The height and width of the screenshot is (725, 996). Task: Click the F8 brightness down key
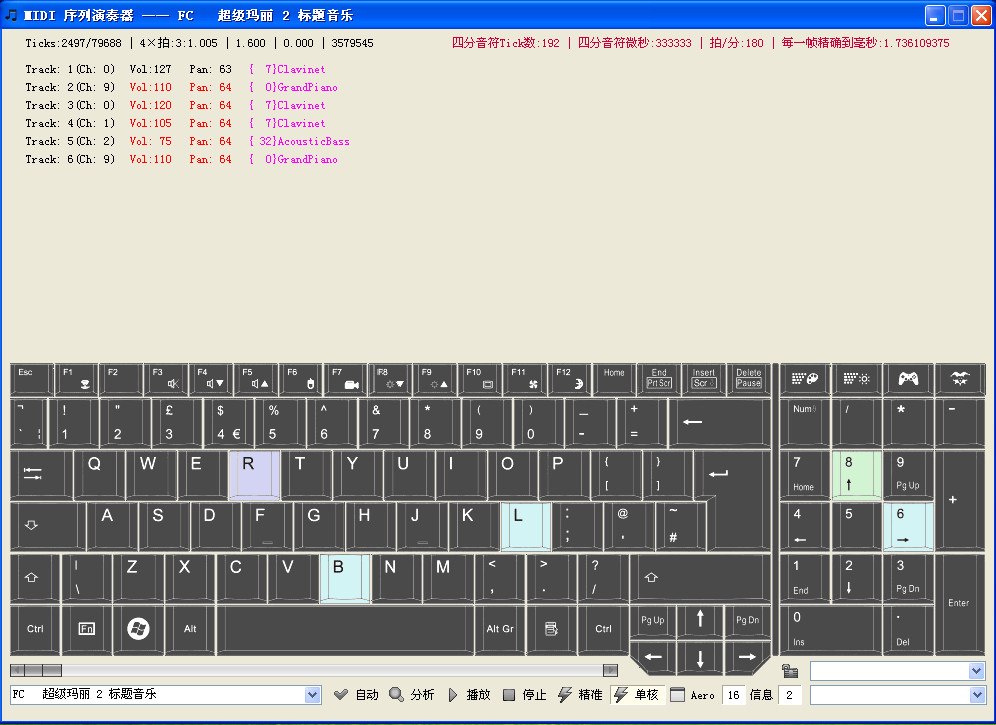tap(391, 379)
